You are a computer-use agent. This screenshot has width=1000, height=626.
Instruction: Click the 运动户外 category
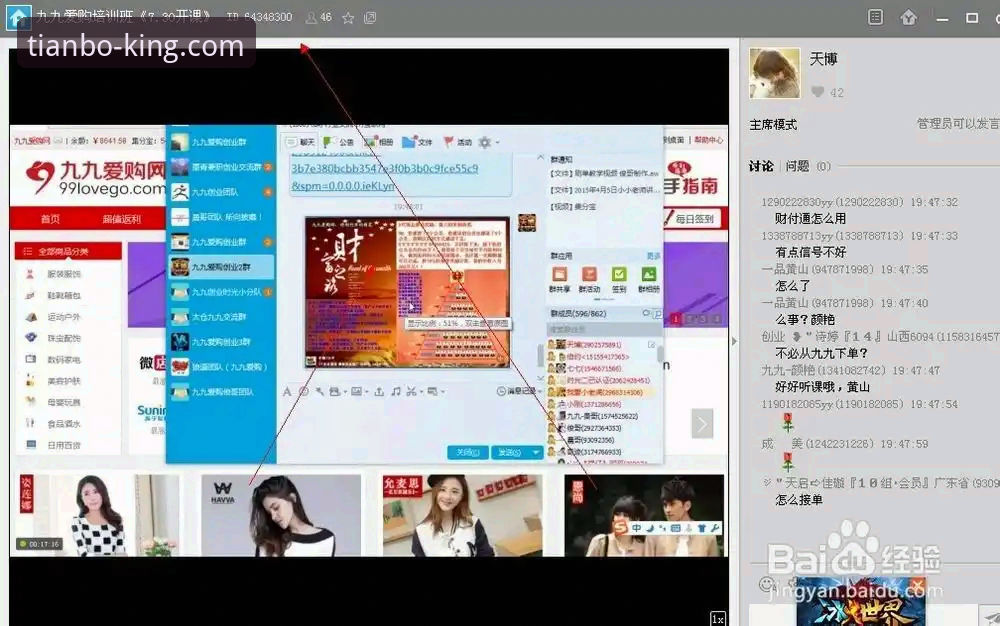click(64, 317)
